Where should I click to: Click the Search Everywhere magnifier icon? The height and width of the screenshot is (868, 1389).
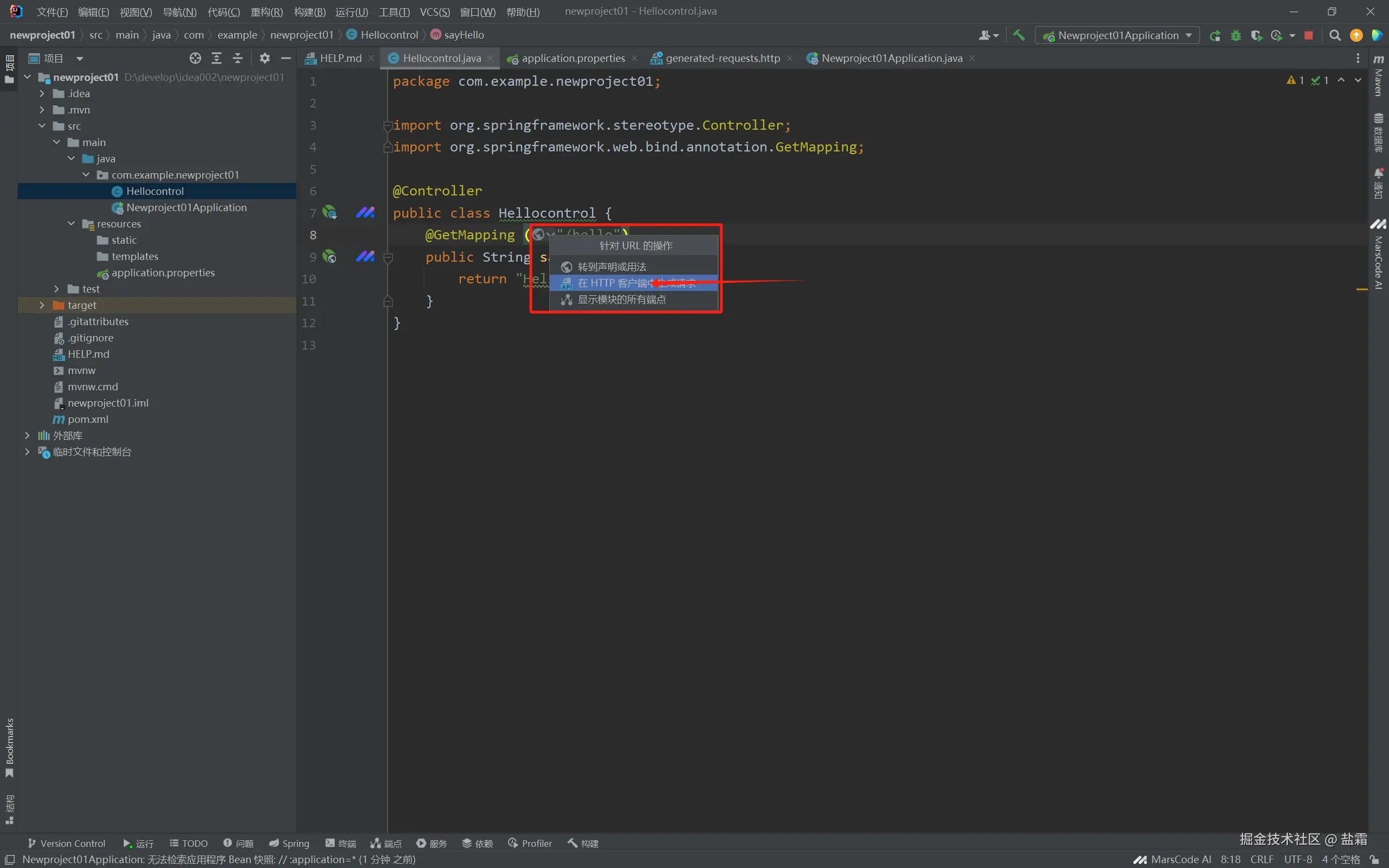click(x=1335, y=36)
